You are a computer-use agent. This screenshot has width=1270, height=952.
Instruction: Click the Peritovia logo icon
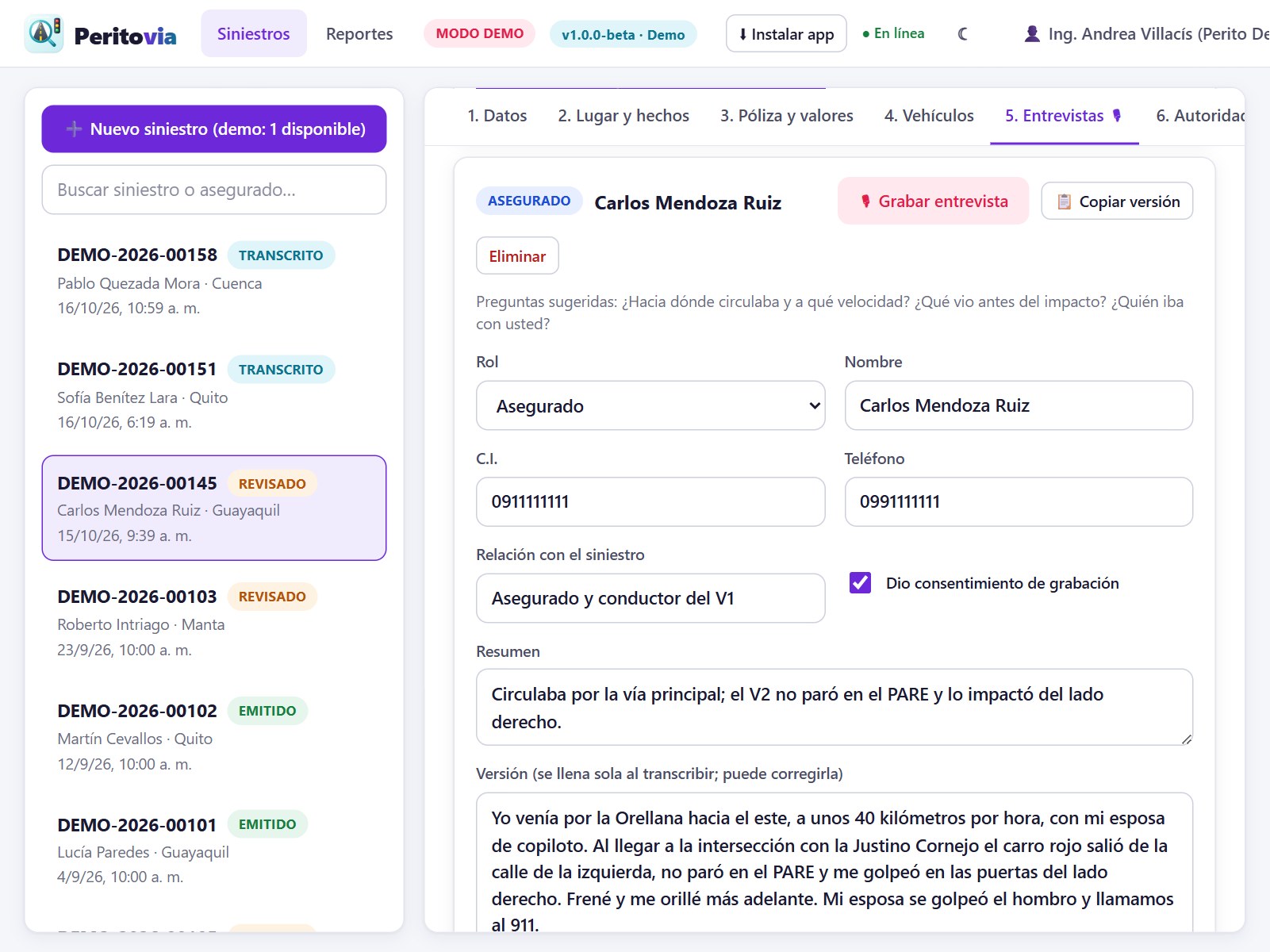(x=44, y=33)
